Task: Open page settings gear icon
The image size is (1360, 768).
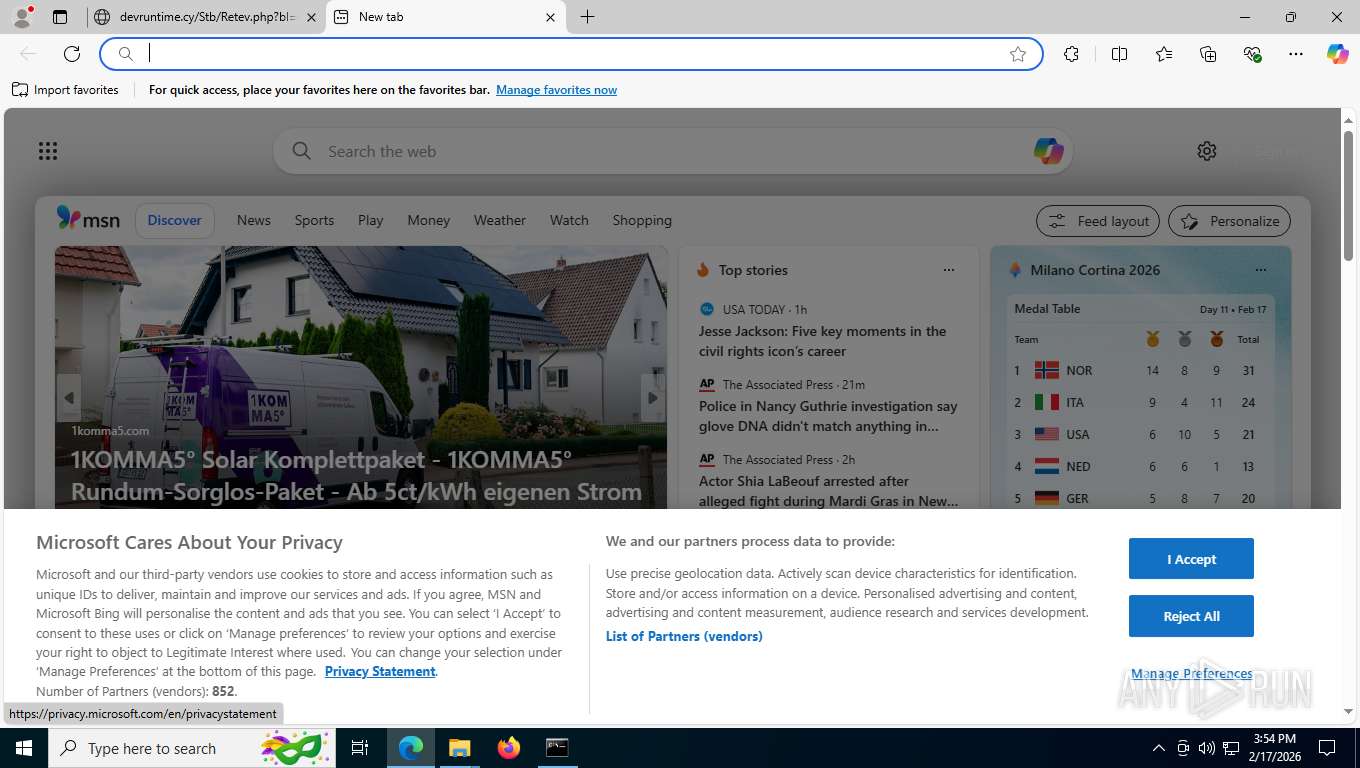Action: point(1207,151)
